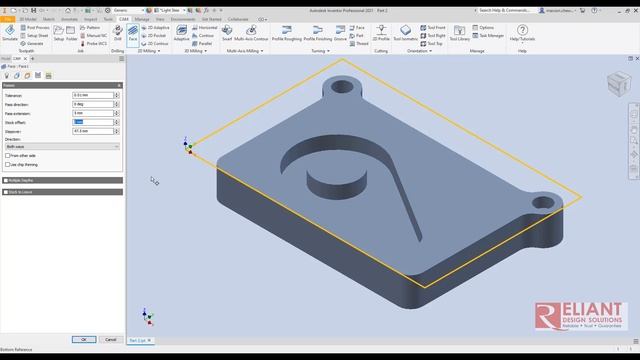
Task: Switch orientation to Tool Front
Action: (433, 28)
